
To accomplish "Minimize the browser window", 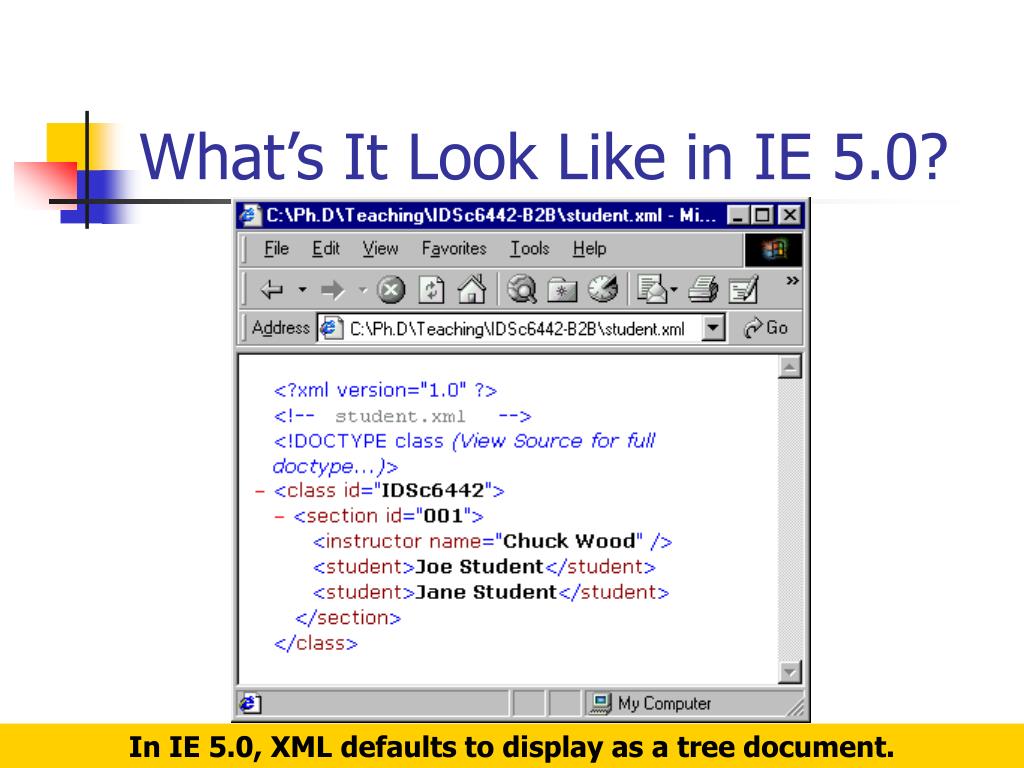I will tap(737, 216).
